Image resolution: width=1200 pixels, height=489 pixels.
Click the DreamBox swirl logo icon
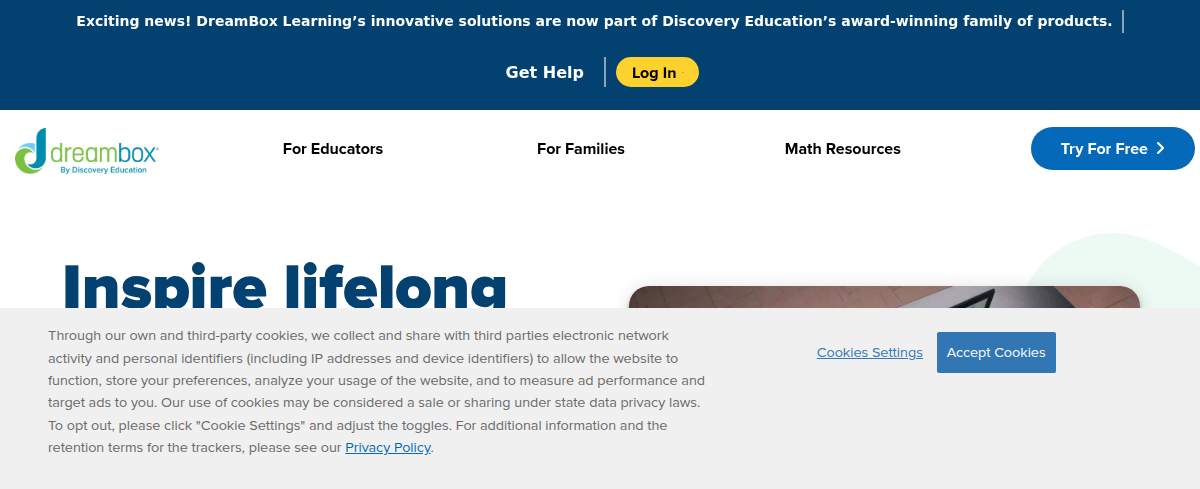(30, 150)
